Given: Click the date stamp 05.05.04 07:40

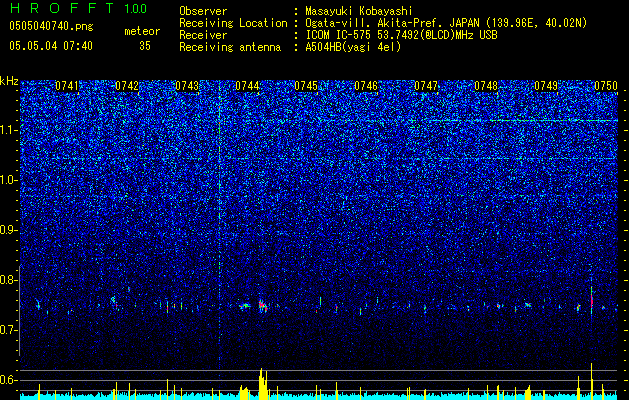Looking at the screenshot, I should 51,46.
